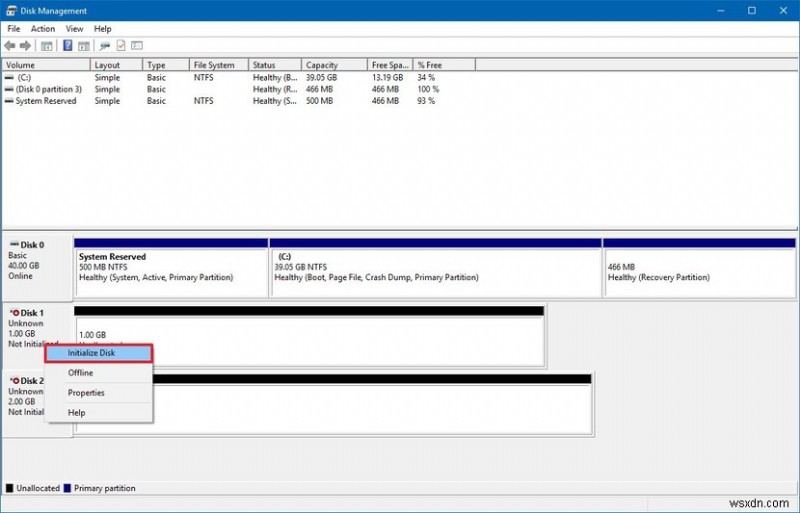Image resolution: width=800 pixels, height=513 pixels.
Task: Sort by the Capacity column header
Action: click(334, 65)
